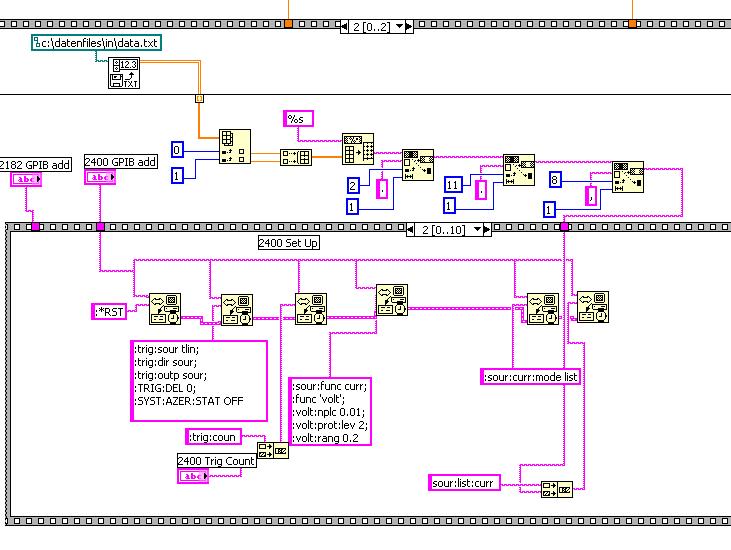
Task: Click the numeric constant 2
Action: tap(353, 186)
